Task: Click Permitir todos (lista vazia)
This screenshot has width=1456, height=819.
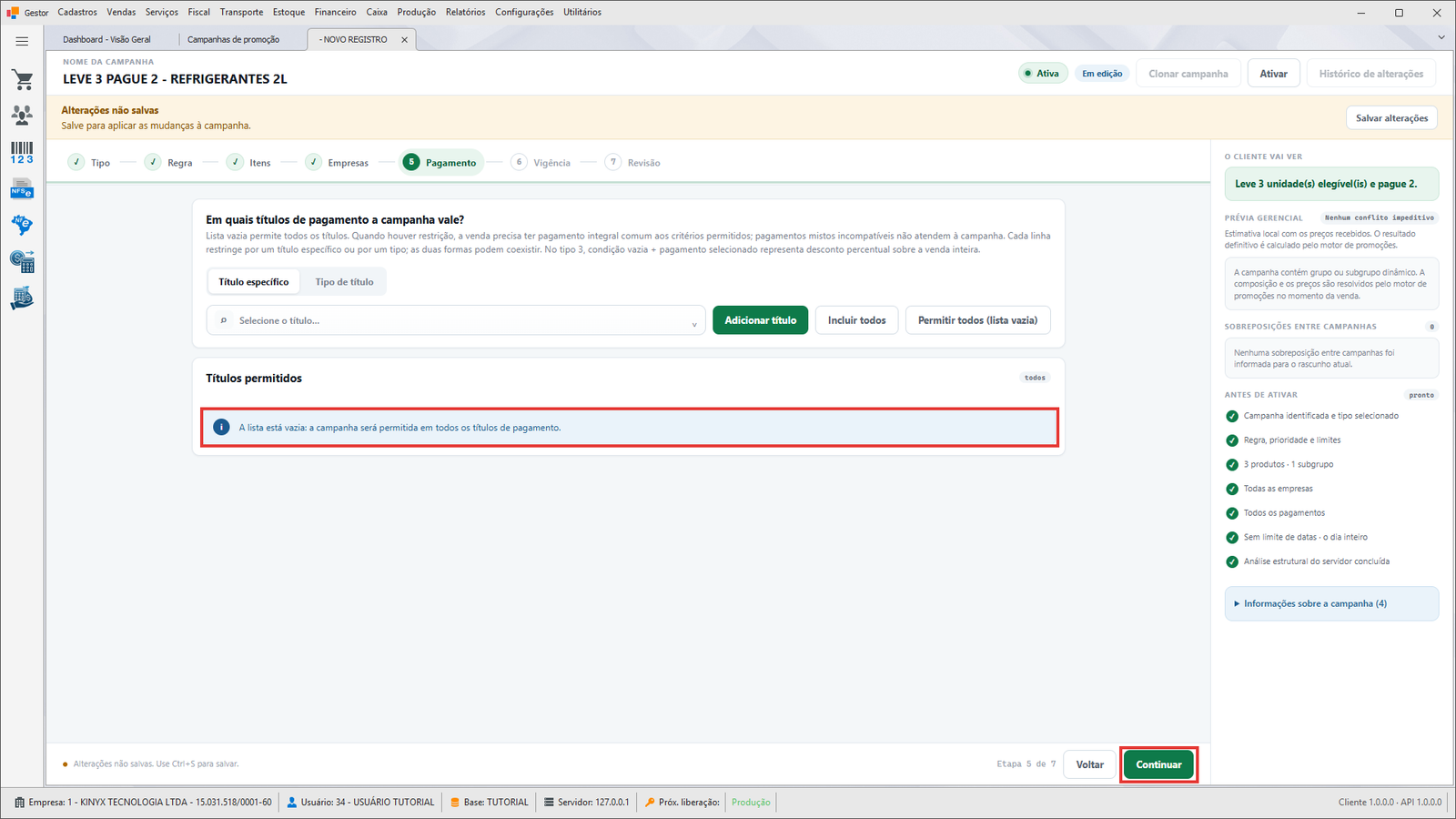Action: [x=977, y=320]
